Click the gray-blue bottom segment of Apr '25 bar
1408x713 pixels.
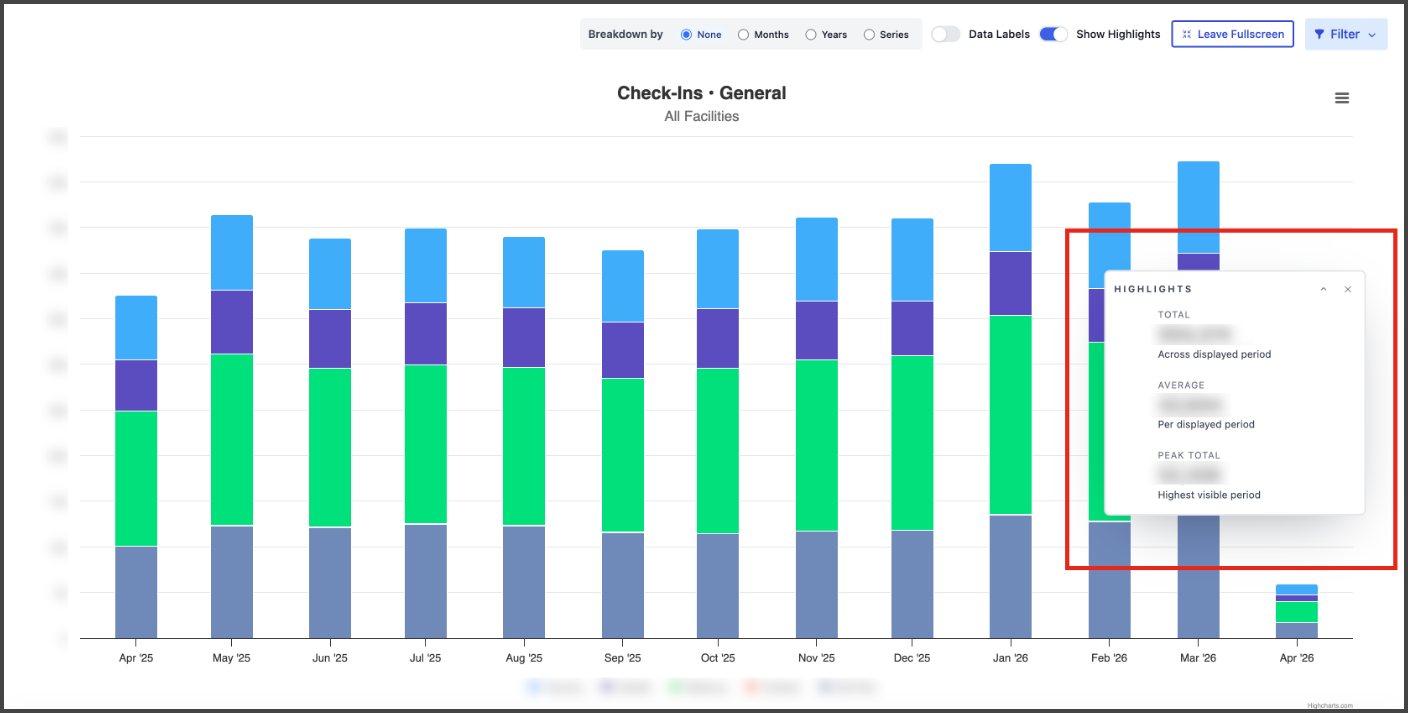[x=136, y=592]
